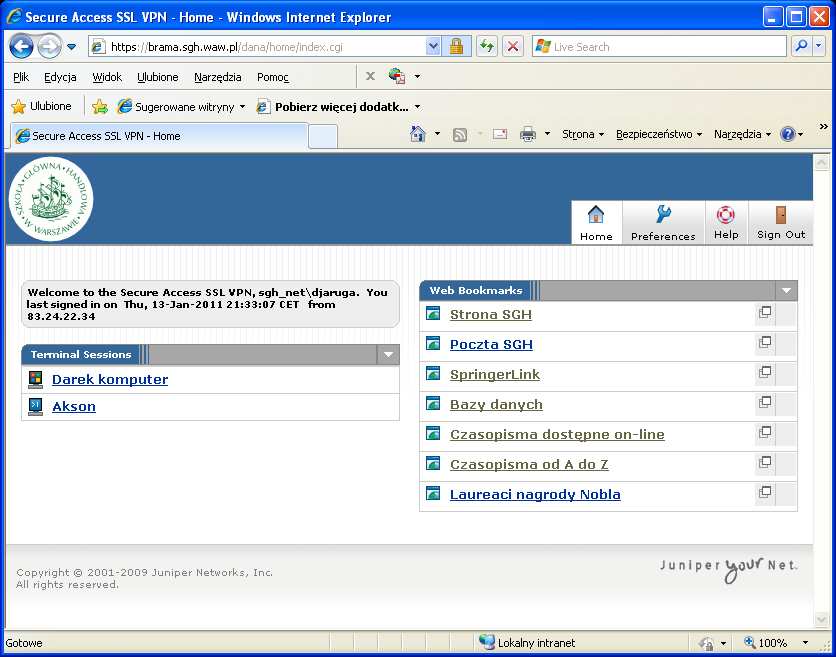Click the Read mail envelope icon

click(x=500, y=134)
